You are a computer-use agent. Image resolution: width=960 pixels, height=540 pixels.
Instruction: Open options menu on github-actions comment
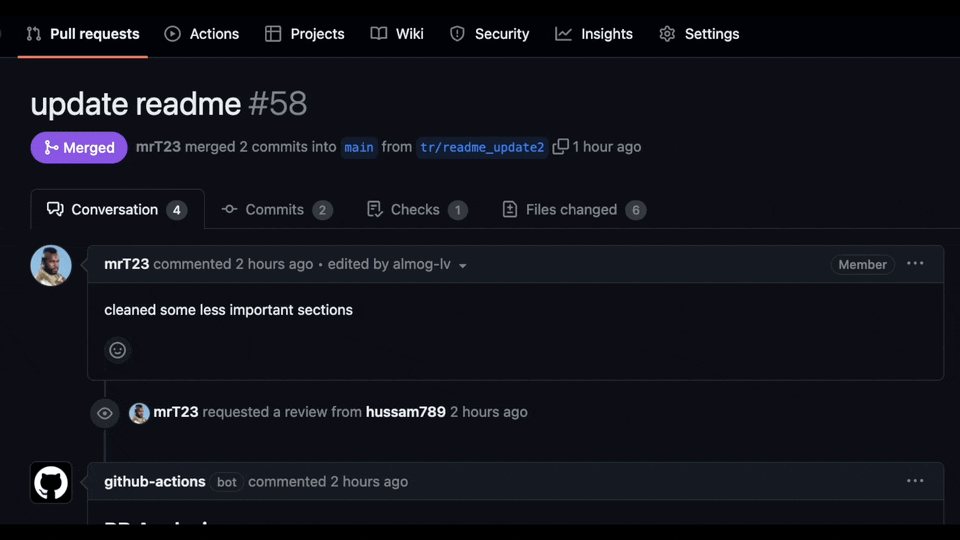point(915,481)
